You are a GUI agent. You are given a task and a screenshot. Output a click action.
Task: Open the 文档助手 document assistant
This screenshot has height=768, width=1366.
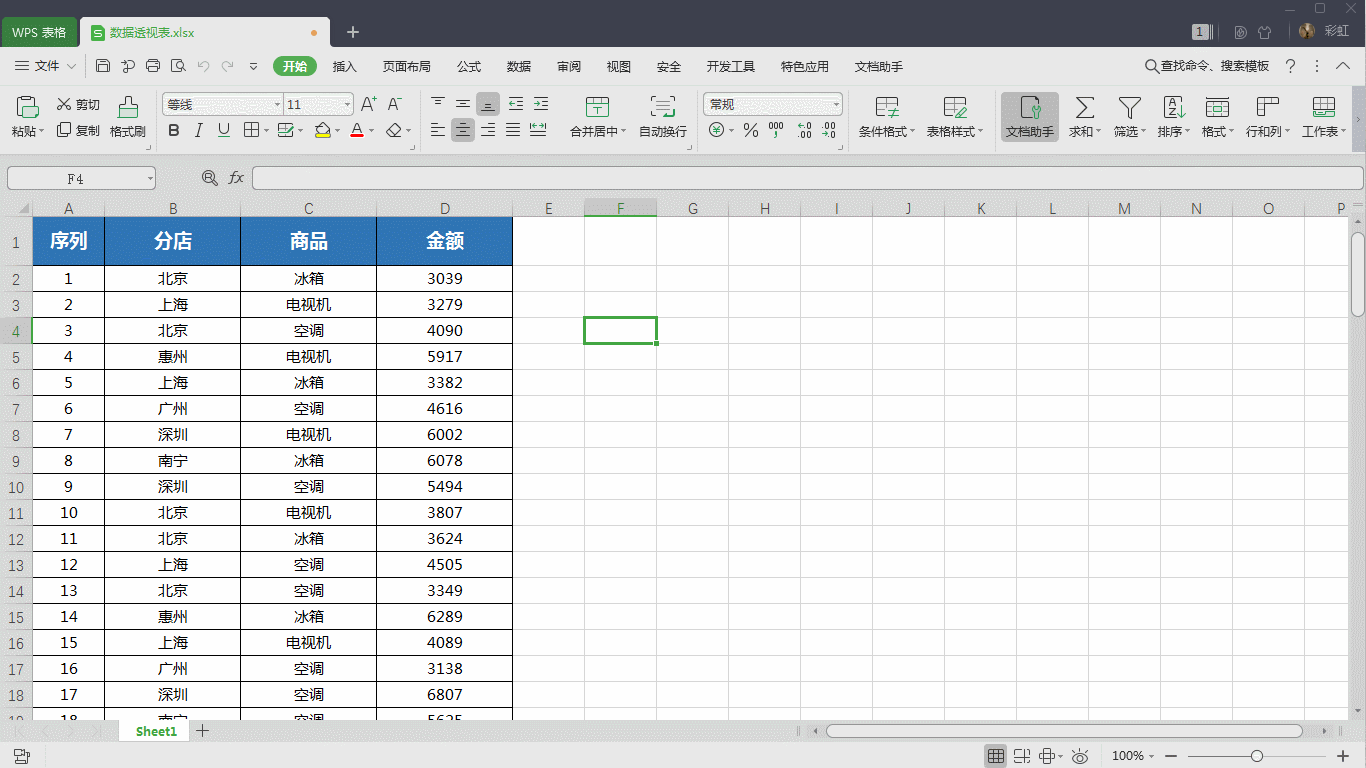click(x=1029, y=117)
